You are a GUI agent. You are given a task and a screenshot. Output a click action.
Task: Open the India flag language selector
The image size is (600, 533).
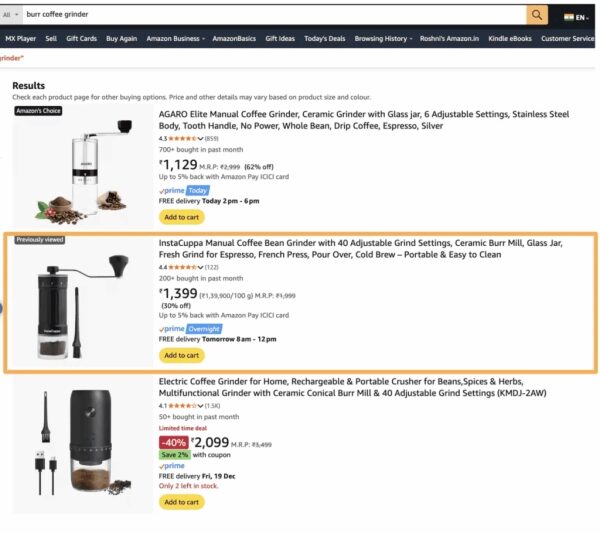click(574, 17)
